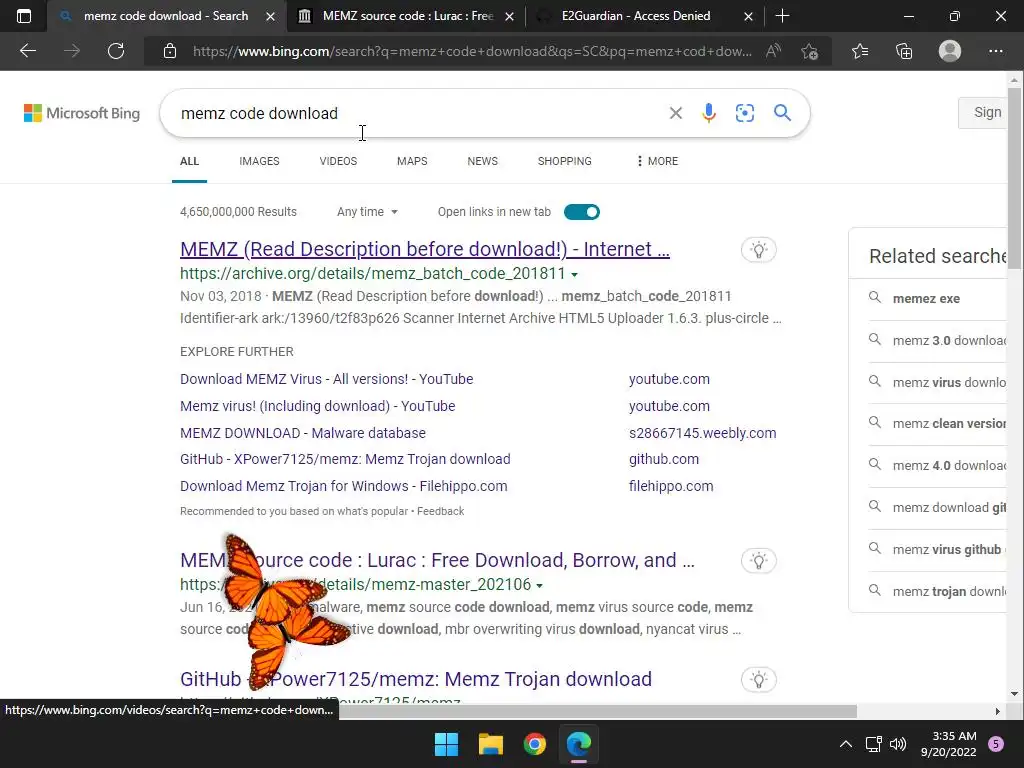
Task: Open Collections icon
Action: [904, 51]
